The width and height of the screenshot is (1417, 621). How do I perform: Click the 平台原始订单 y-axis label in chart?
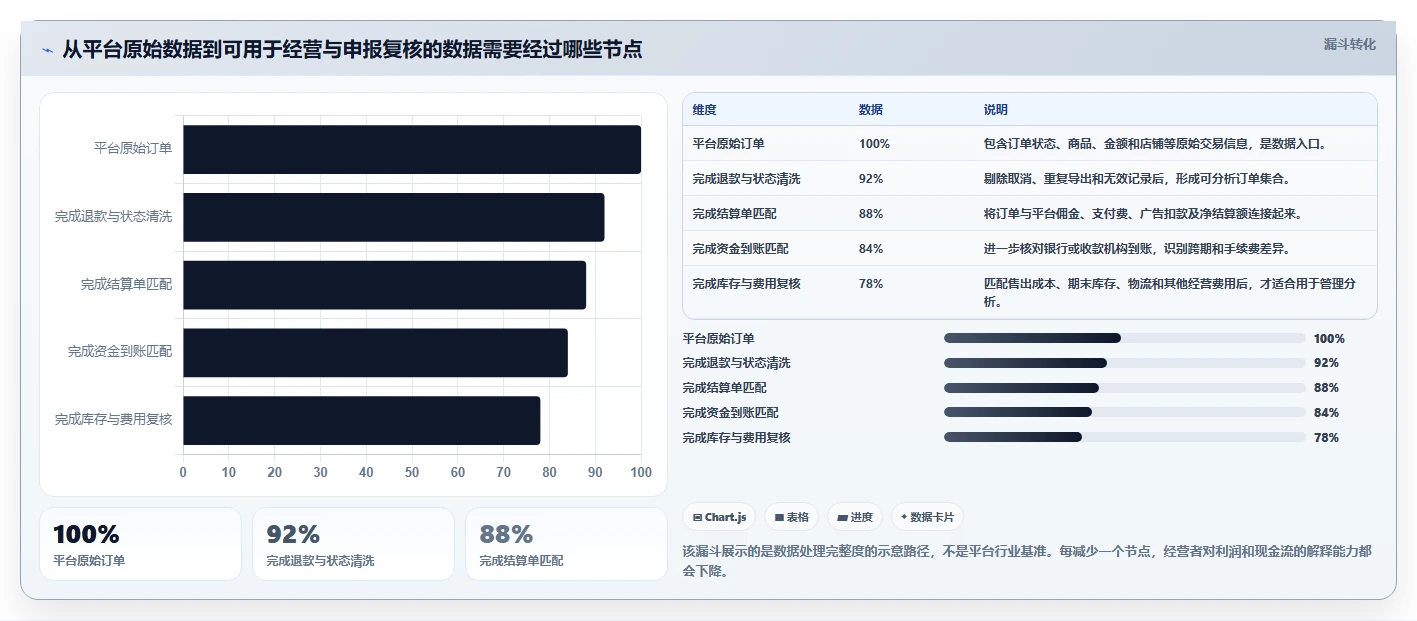(133, 148)
